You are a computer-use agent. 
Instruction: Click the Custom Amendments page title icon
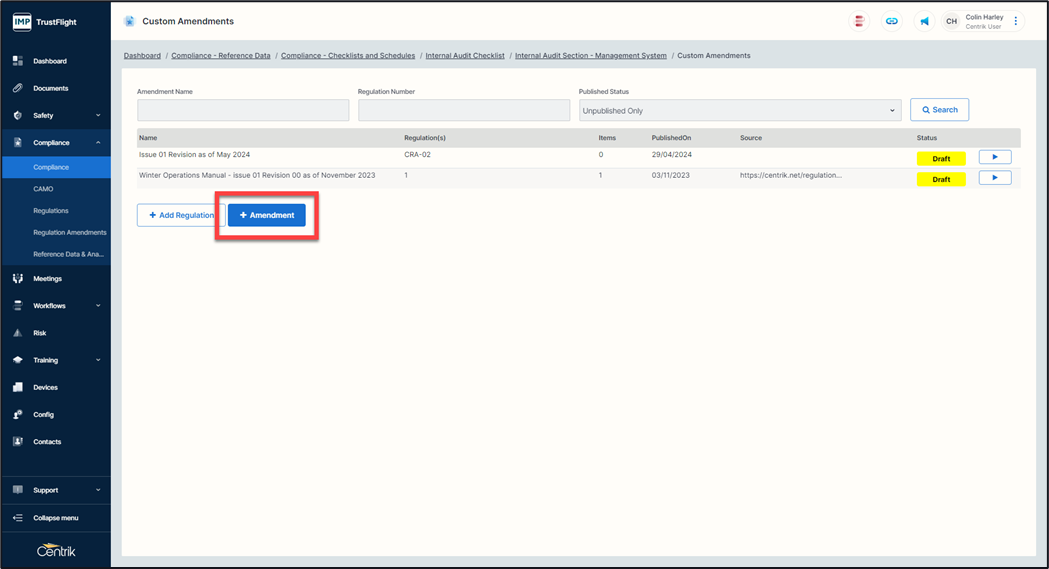tap(129, 21)
